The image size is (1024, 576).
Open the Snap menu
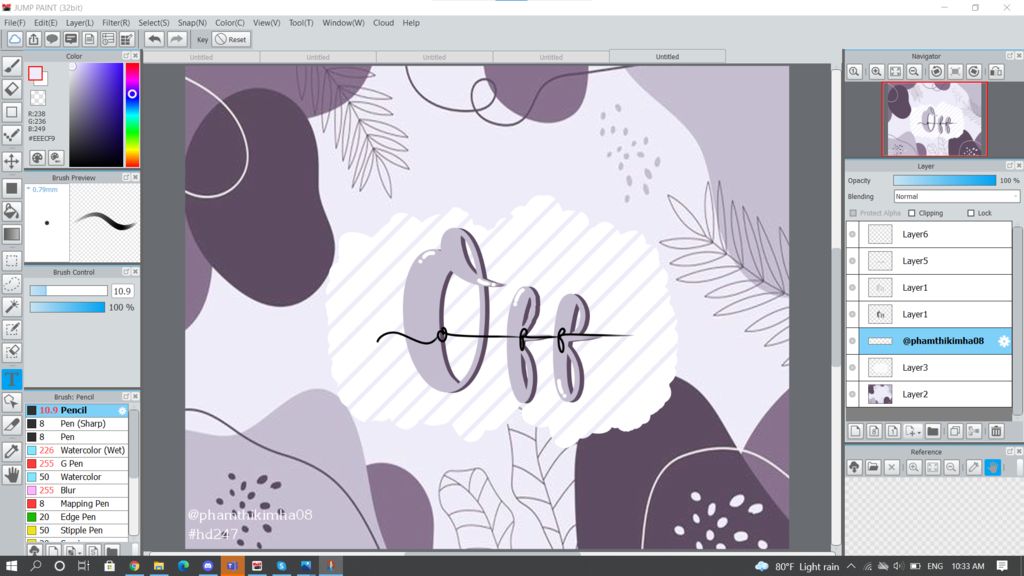pos(192,22)
